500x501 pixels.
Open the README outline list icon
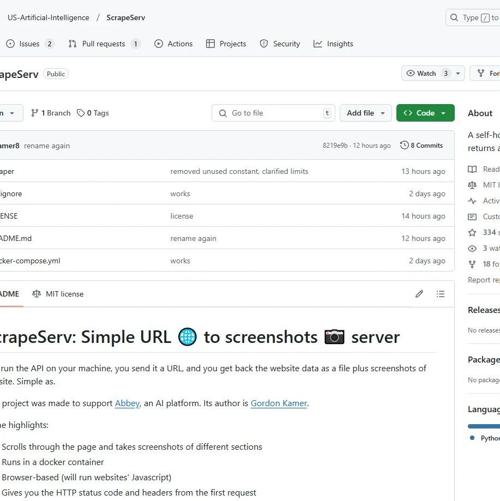click(440, 294)
